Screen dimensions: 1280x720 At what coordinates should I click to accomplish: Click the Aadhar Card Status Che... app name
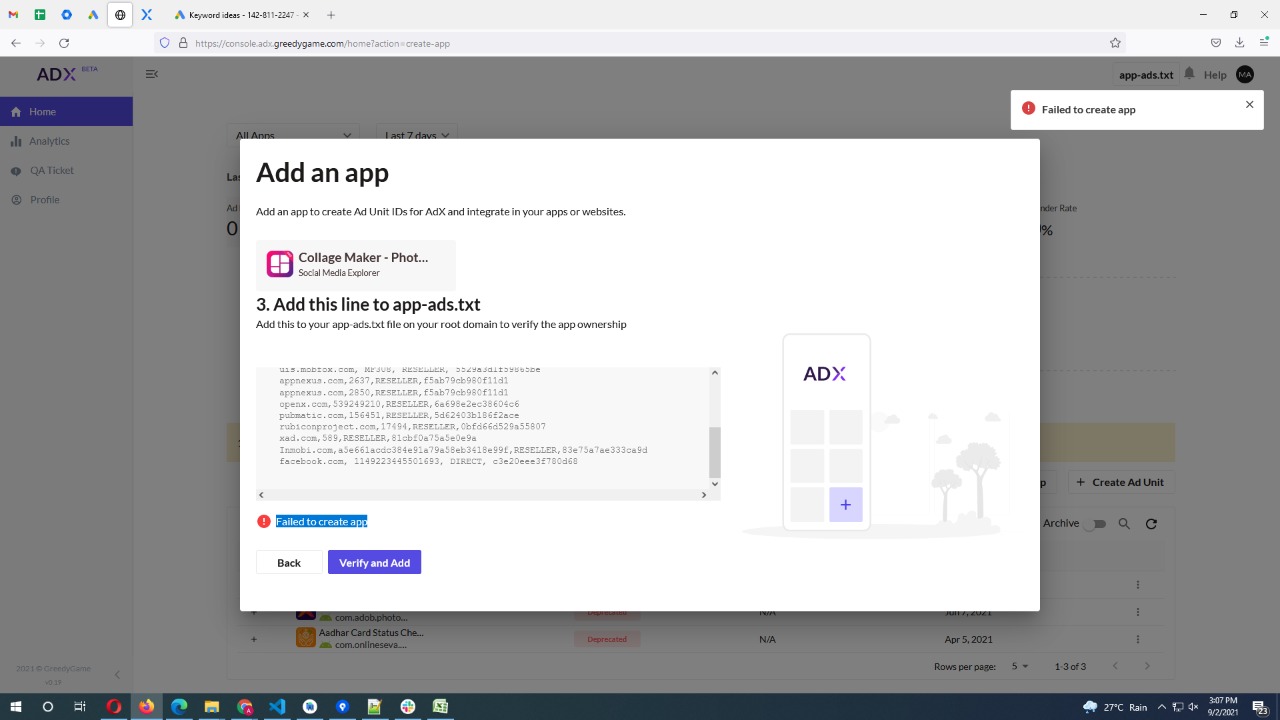(371, 633)
